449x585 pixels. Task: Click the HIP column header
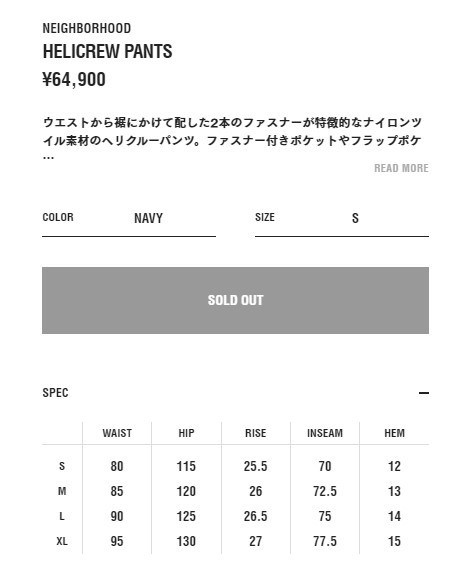[x=186, y=433]
